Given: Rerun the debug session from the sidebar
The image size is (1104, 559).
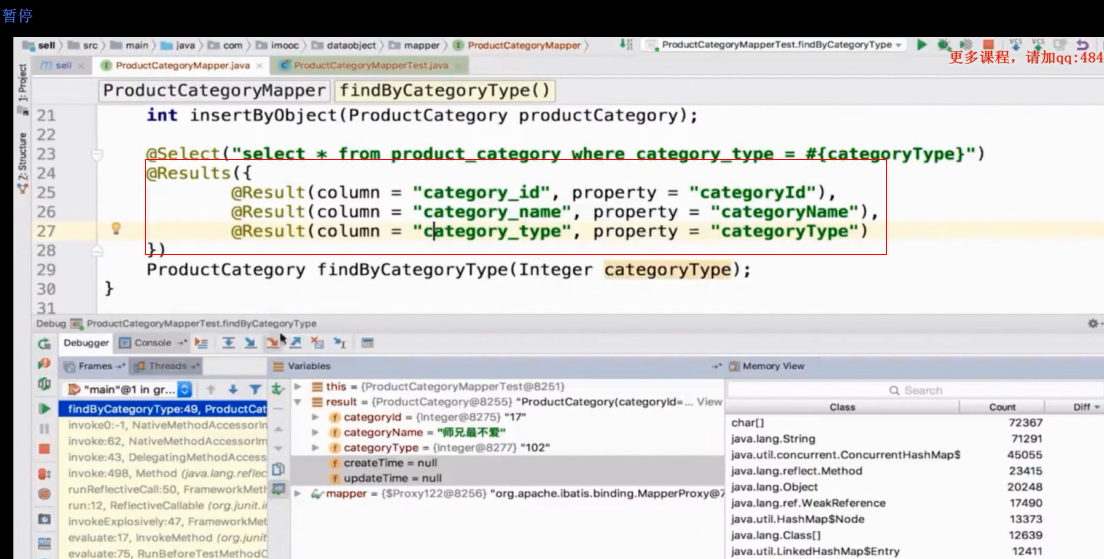Looking at the screenshot, I should coord(44,344).
